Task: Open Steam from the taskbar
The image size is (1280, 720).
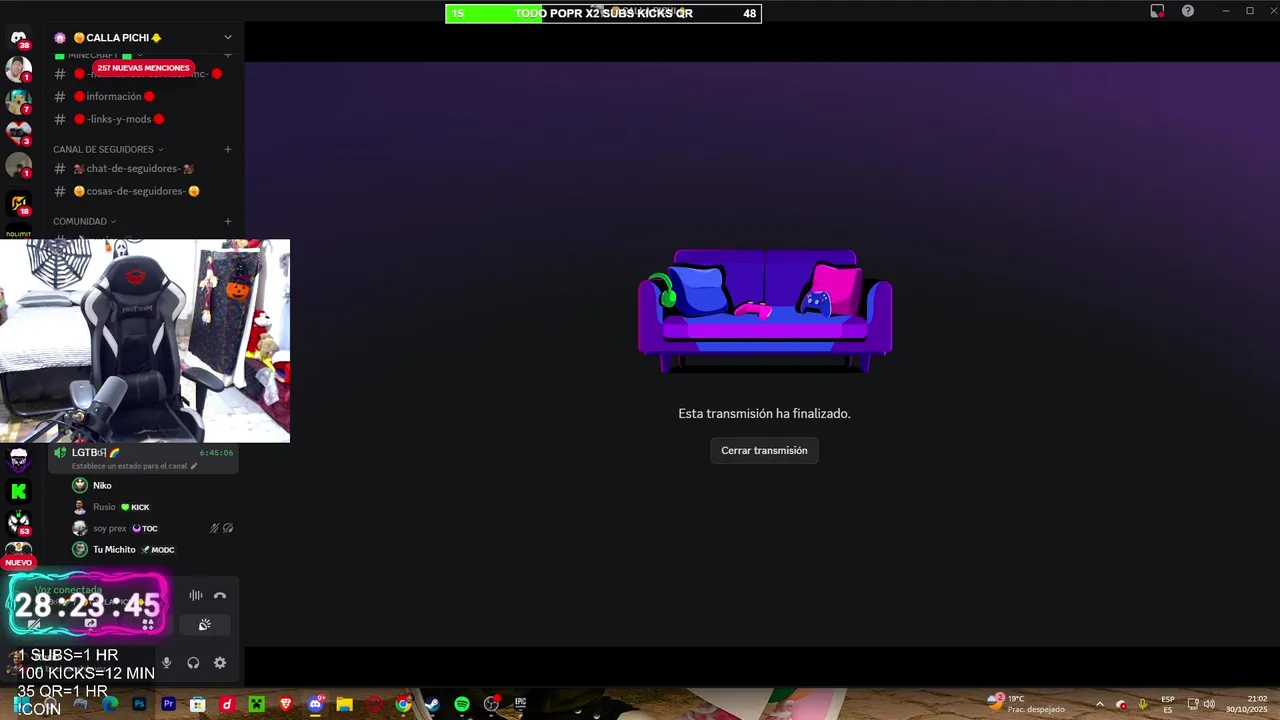Action: point(432,704)
